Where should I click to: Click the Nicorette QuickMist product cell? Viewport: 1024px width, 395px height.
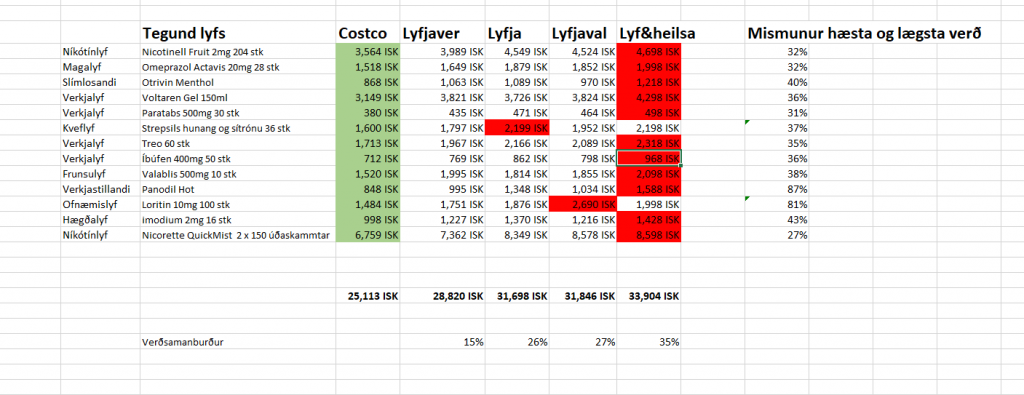pos(238,235)
